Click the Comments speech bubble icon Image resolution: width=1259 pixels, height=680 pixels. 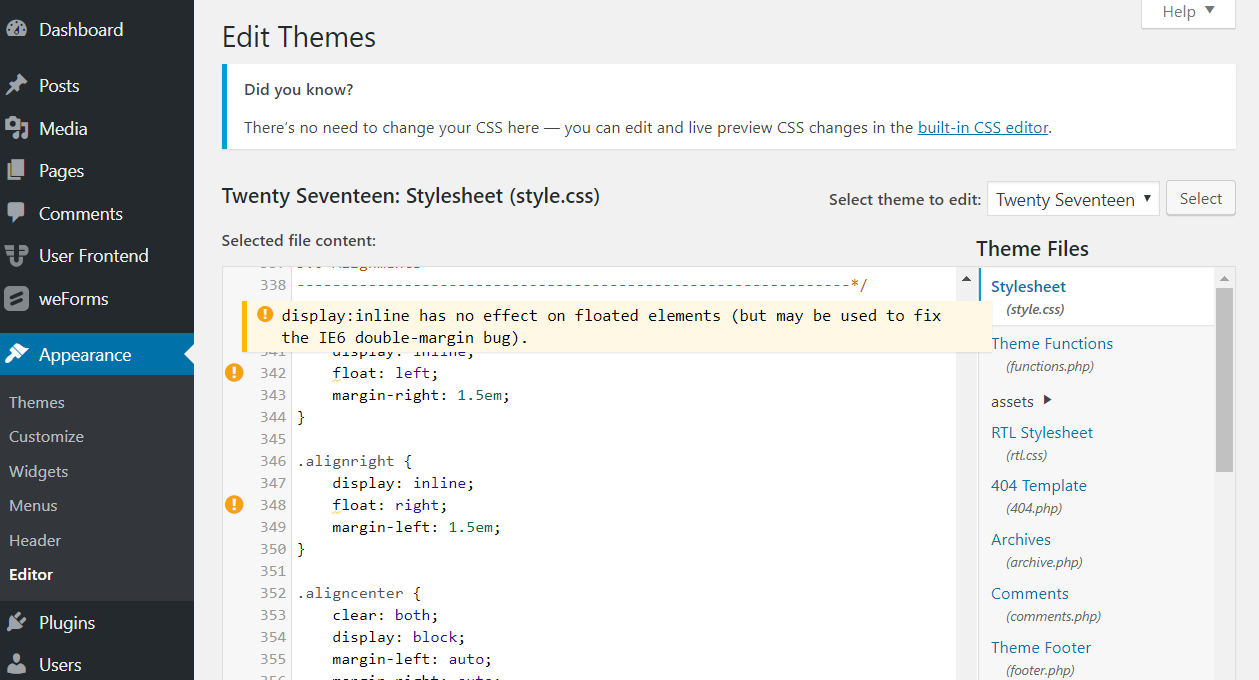(x=16, y=213)
